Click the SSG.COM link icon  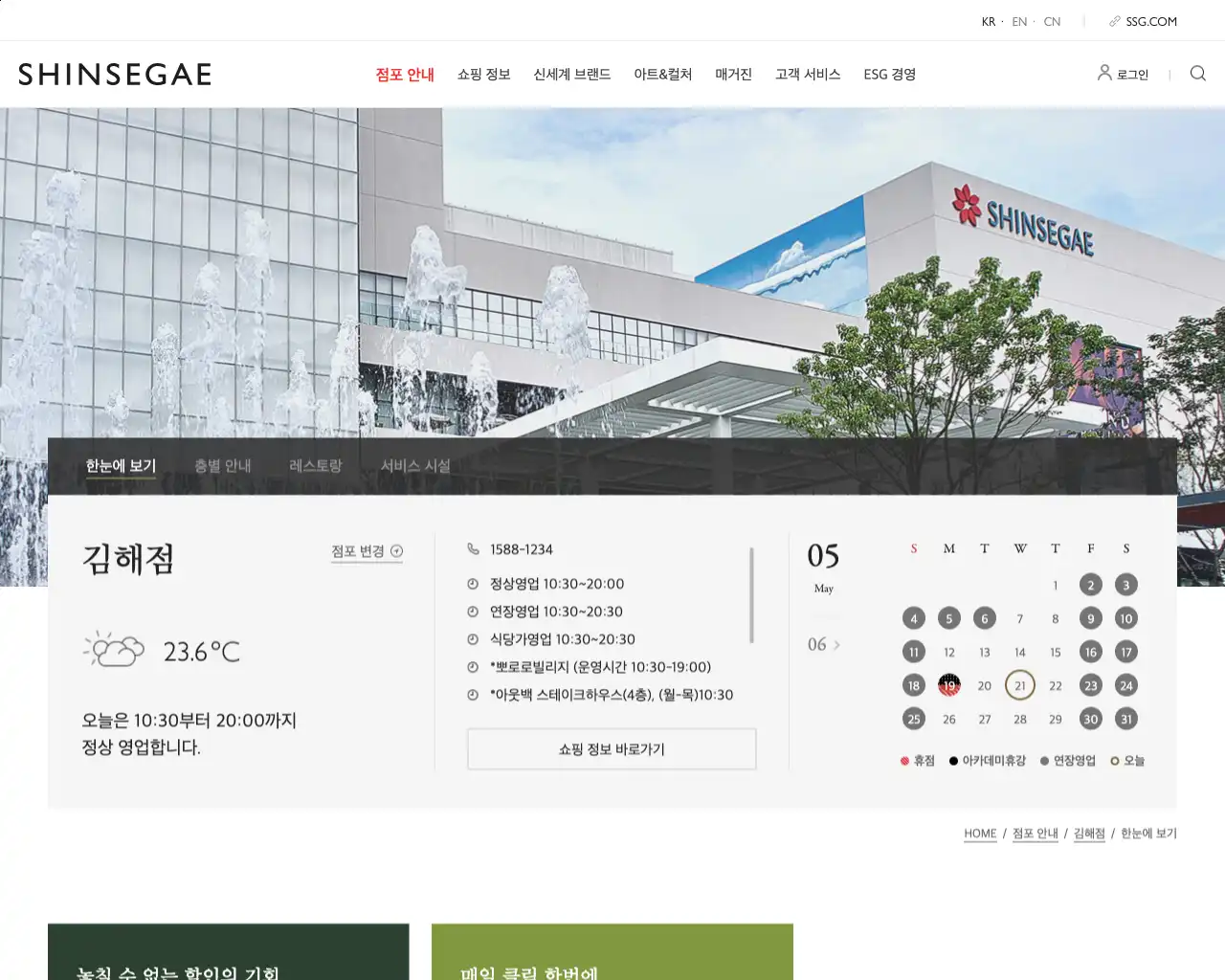(x=1115, y=21)
